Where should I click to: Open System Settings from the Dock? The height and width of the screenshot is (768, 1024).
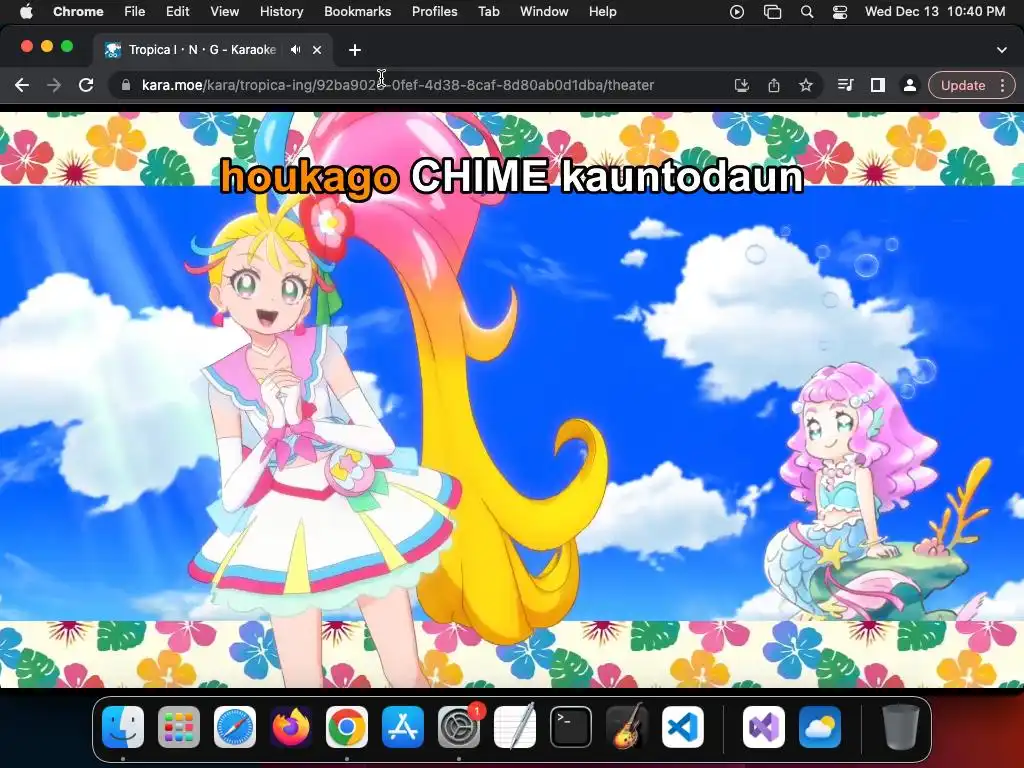[459, 726]
